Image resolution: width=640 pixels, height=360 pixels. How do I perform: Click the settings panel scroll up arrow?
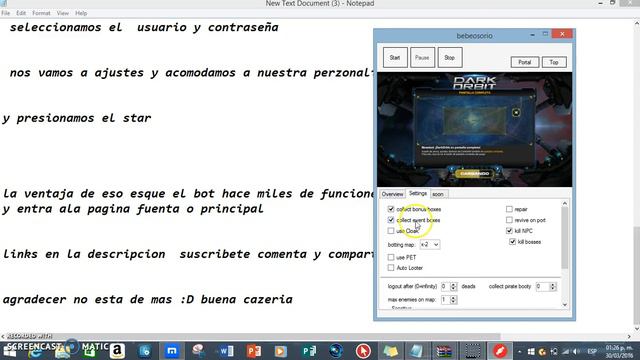(565, 203)
